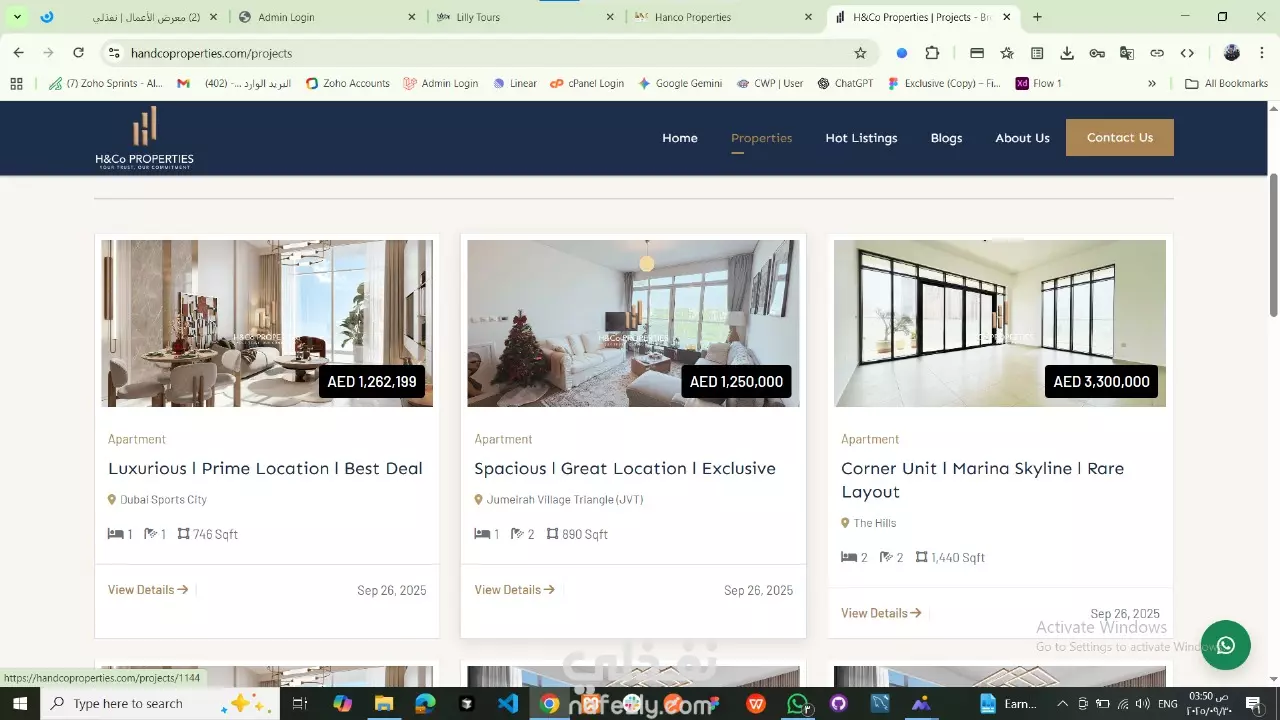Open 'Spacious | Great Location | Exclusive' listing
The image size is (1280, 720).
tap(625, 468)
